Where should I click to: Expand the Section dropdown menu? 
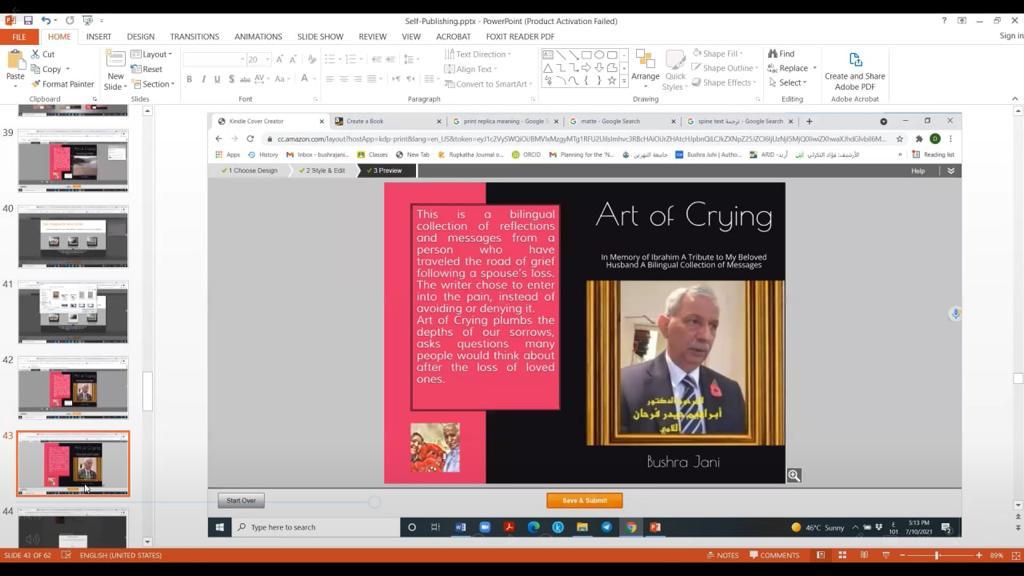[154, 84]
